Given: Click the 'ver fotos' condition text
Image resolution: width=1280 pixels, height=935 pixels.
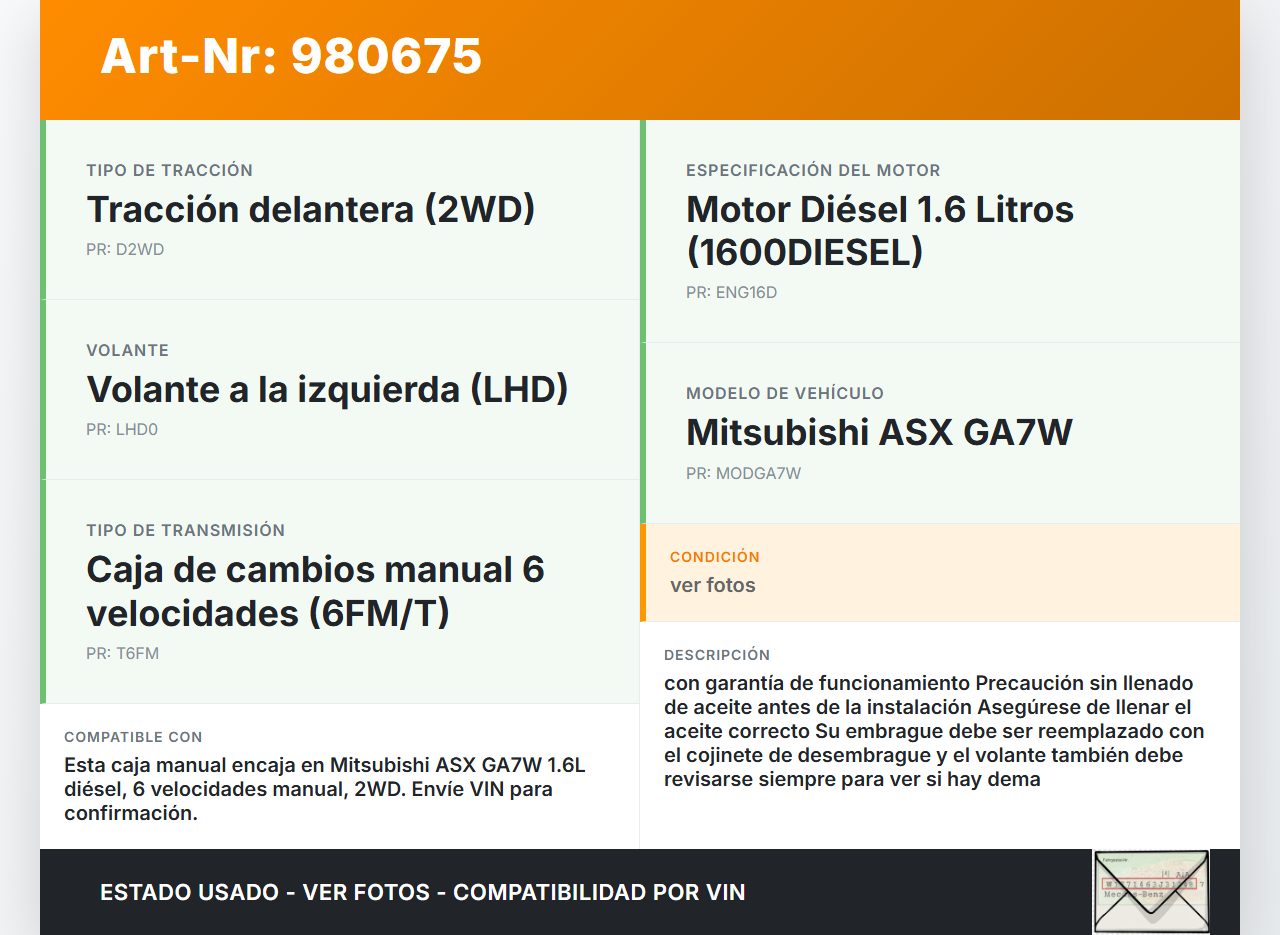Looking at the screenshot, I should 713,585.
